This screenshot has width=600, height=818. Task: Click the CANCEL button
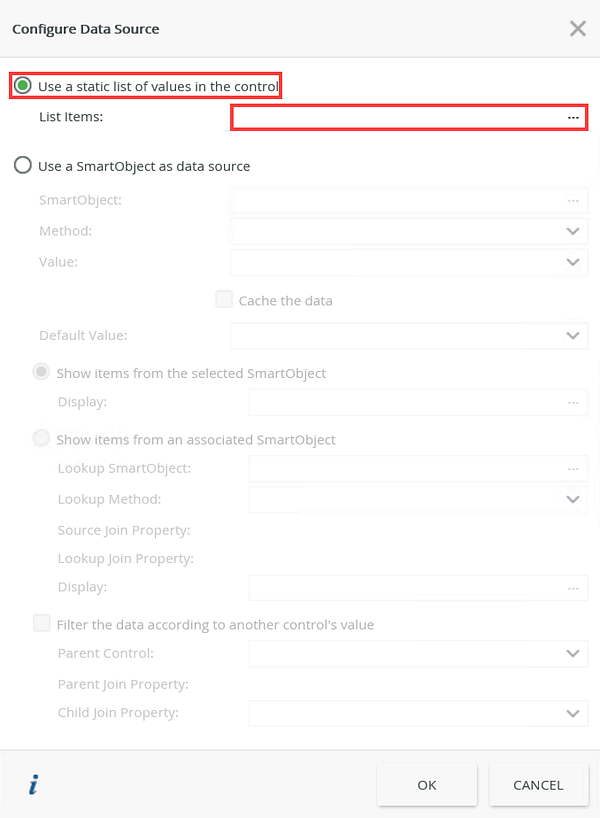point(538,785)
